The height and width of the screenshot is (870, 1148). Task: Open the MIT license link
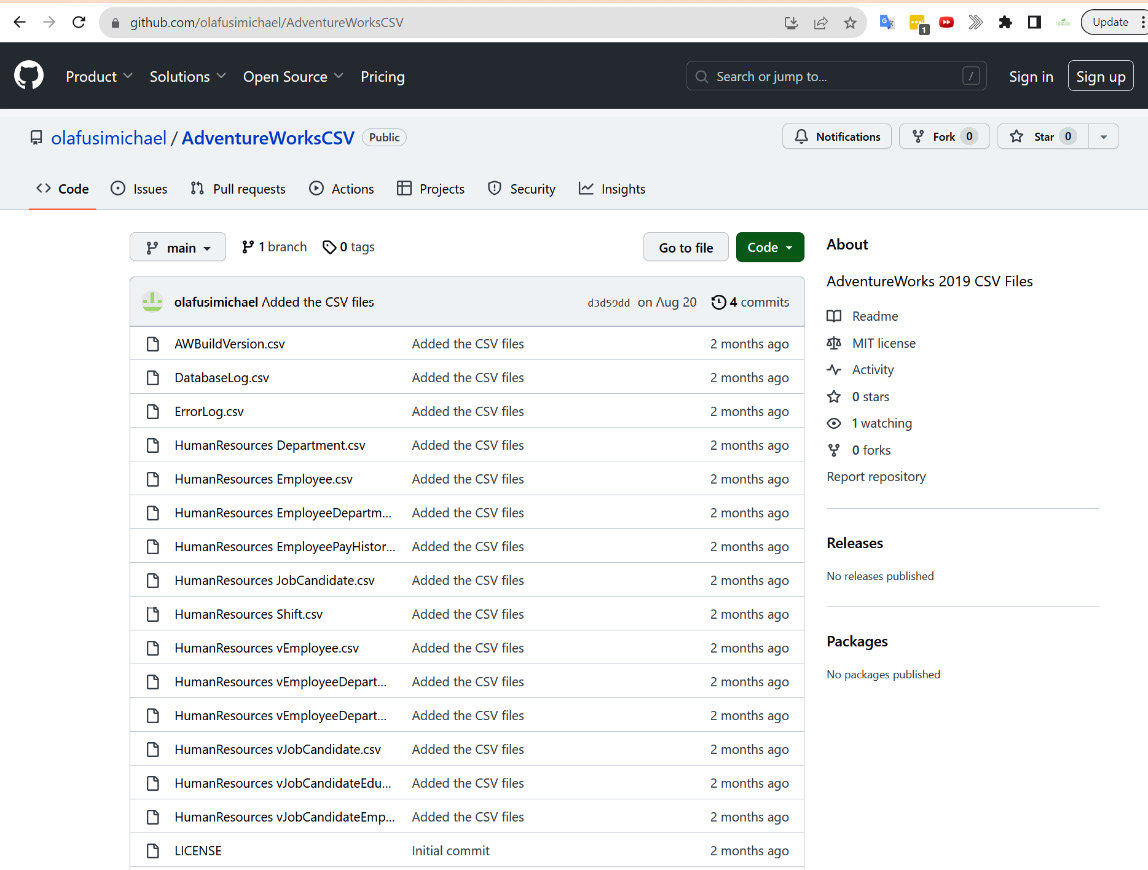pyautogui.click(x=883, y=343)
